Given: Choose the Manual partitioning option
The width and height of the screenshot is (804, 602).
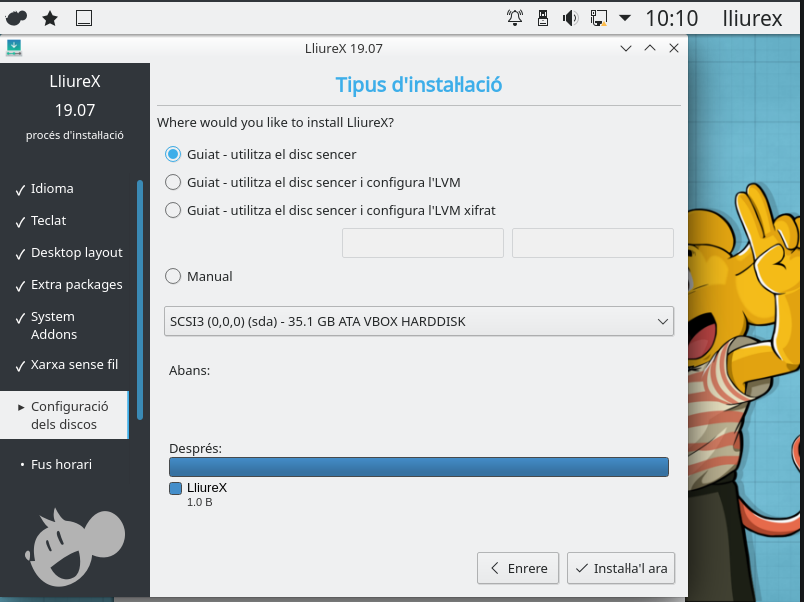Looking at the screenshot, I should 173,276.
